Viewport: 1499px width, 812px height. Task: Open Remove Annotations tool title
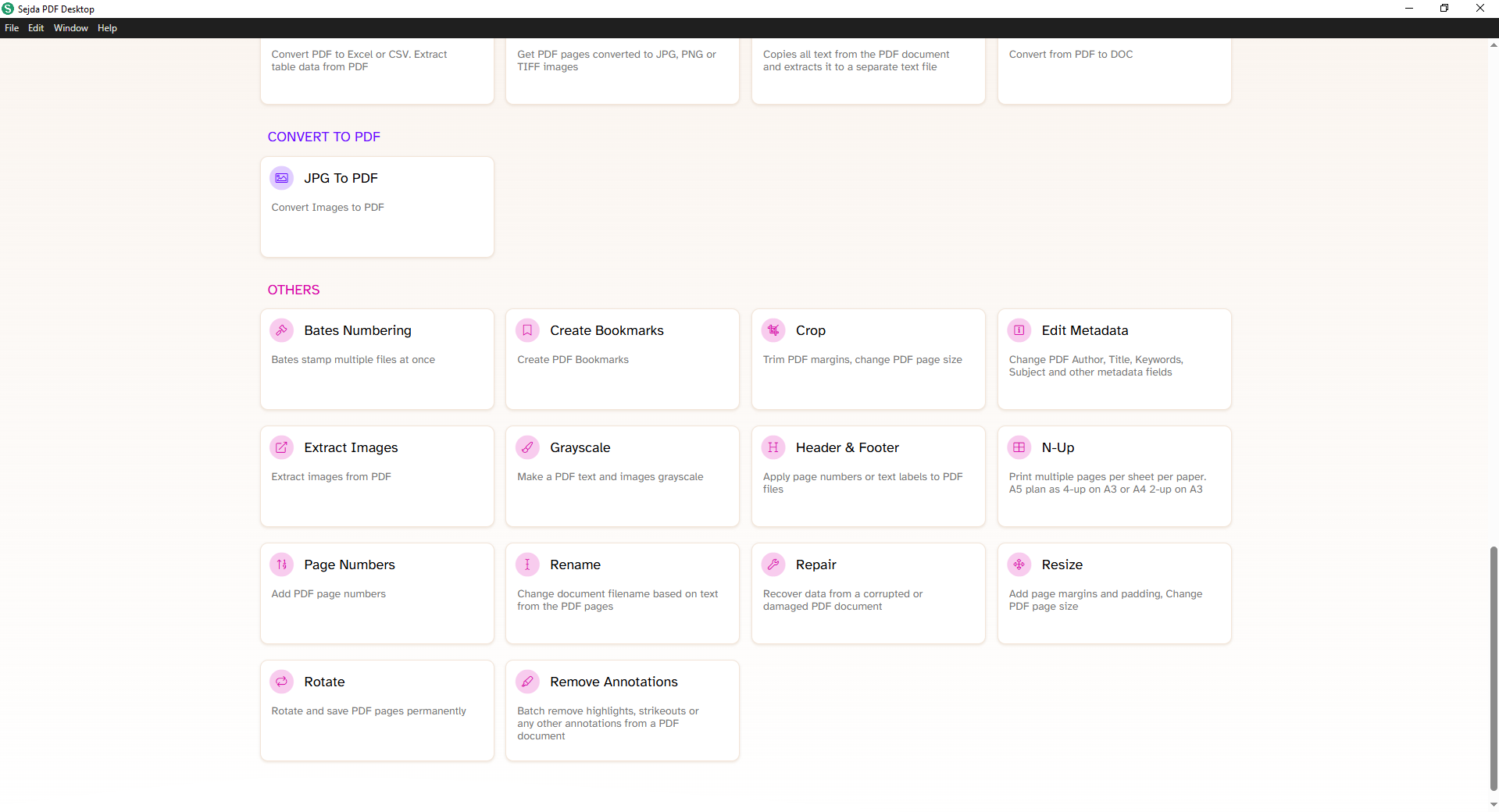(x=614, y=682)
